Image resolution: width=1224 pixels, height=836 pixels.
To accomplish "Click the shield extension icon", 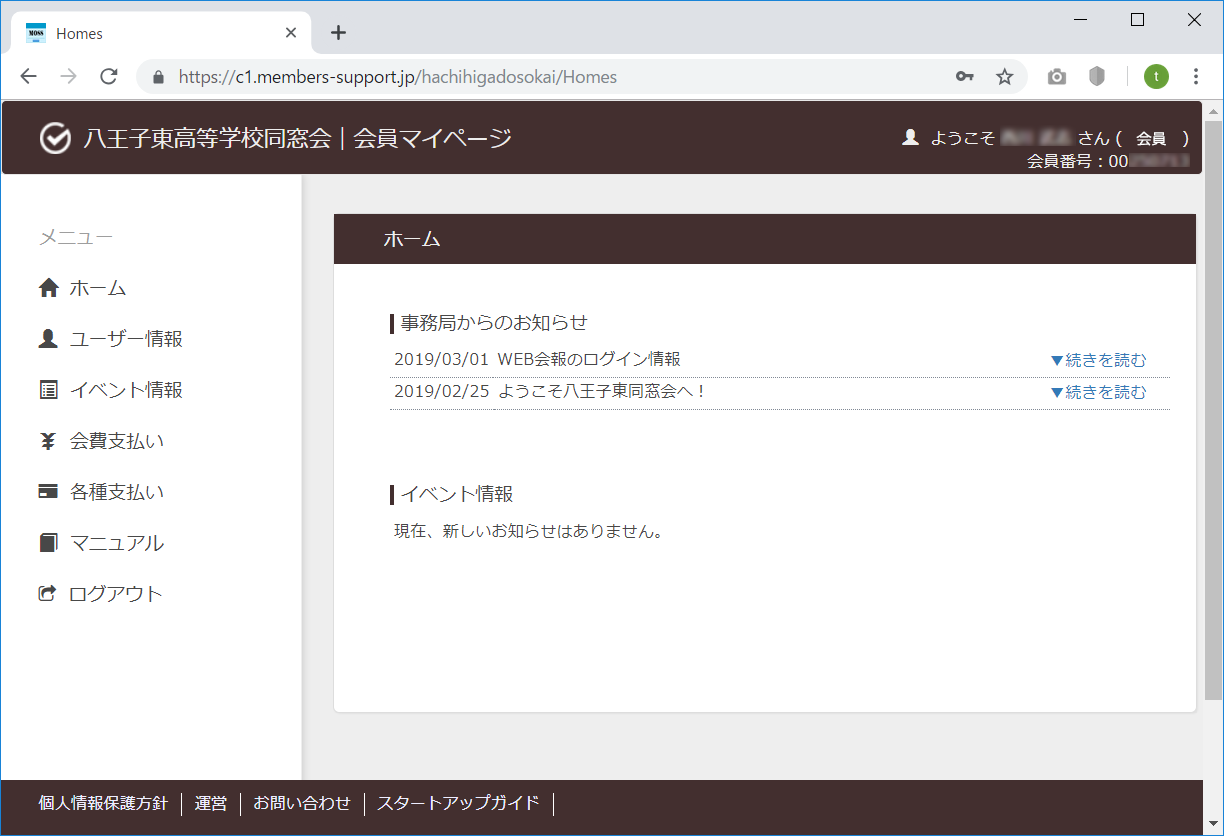I will click(1097, 77).
